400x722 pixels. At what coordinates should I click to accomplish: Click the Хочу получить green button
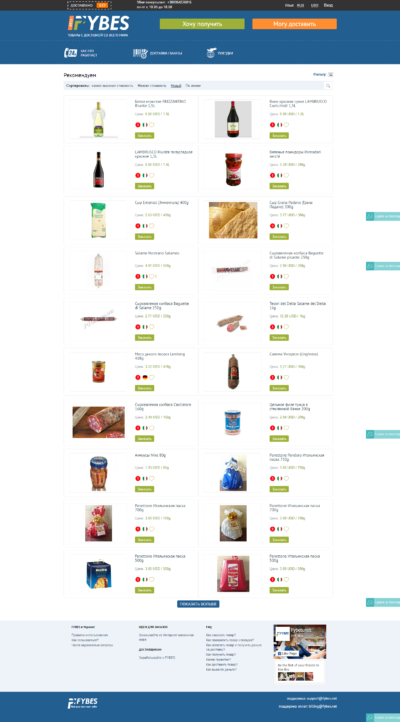pyautogui.click(x=202, y=24)
